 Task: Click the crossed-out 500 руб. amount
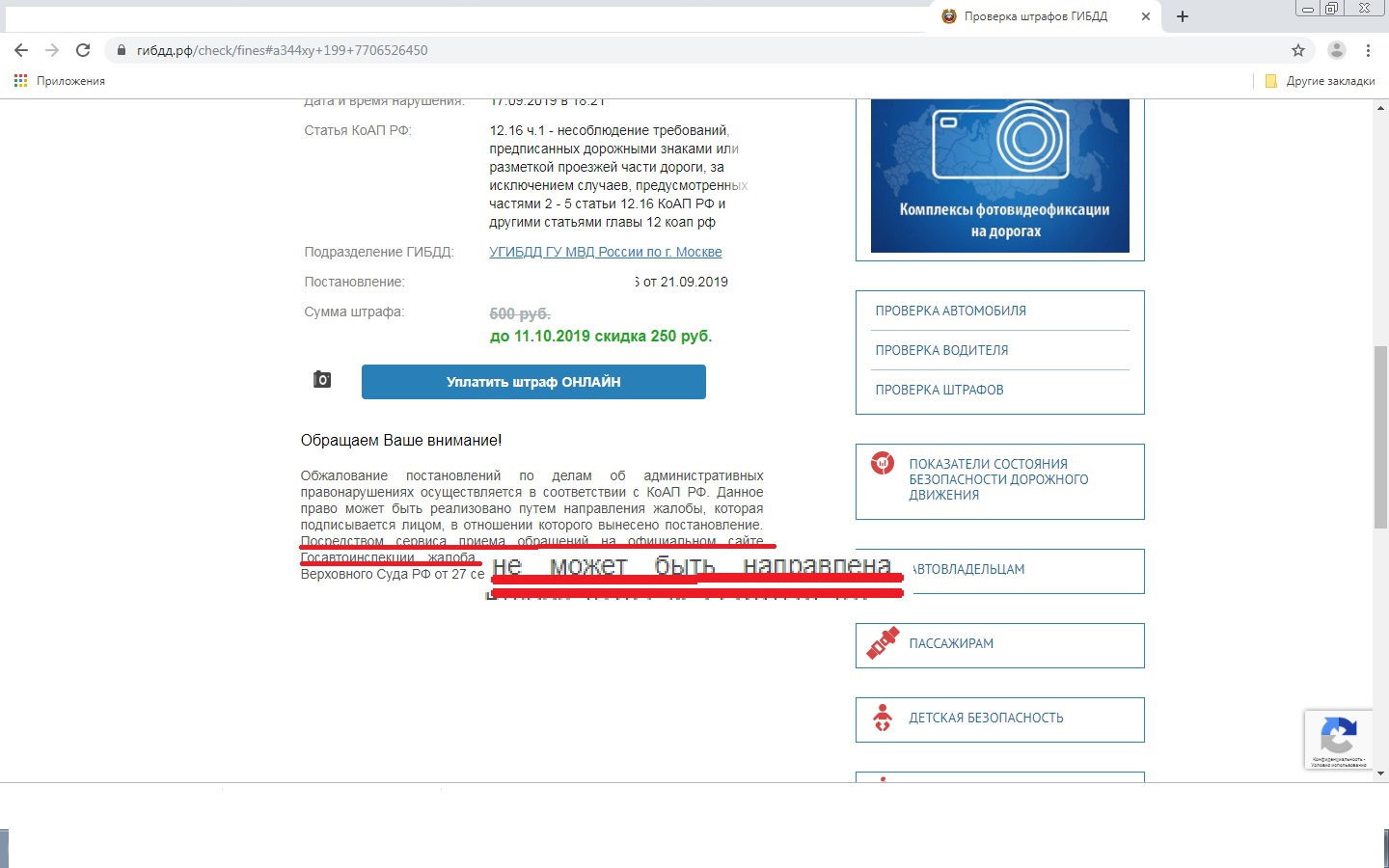tap(520, 313)
